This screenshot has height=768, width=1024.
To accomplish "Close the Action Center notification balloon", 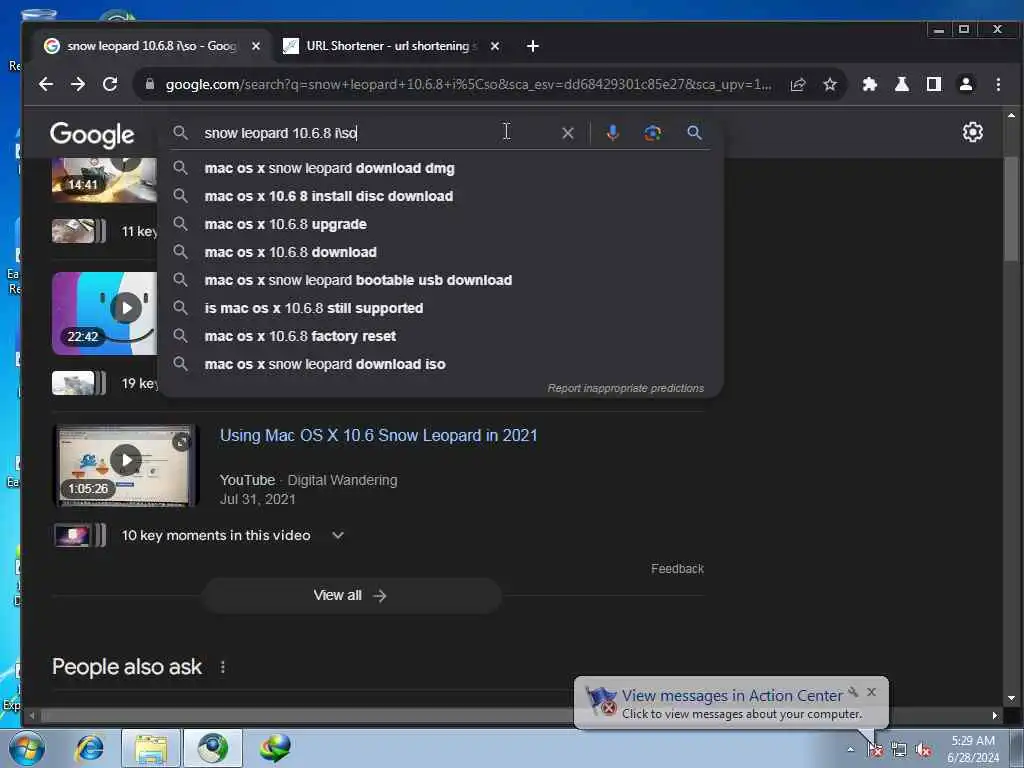I will coord(871,692).
